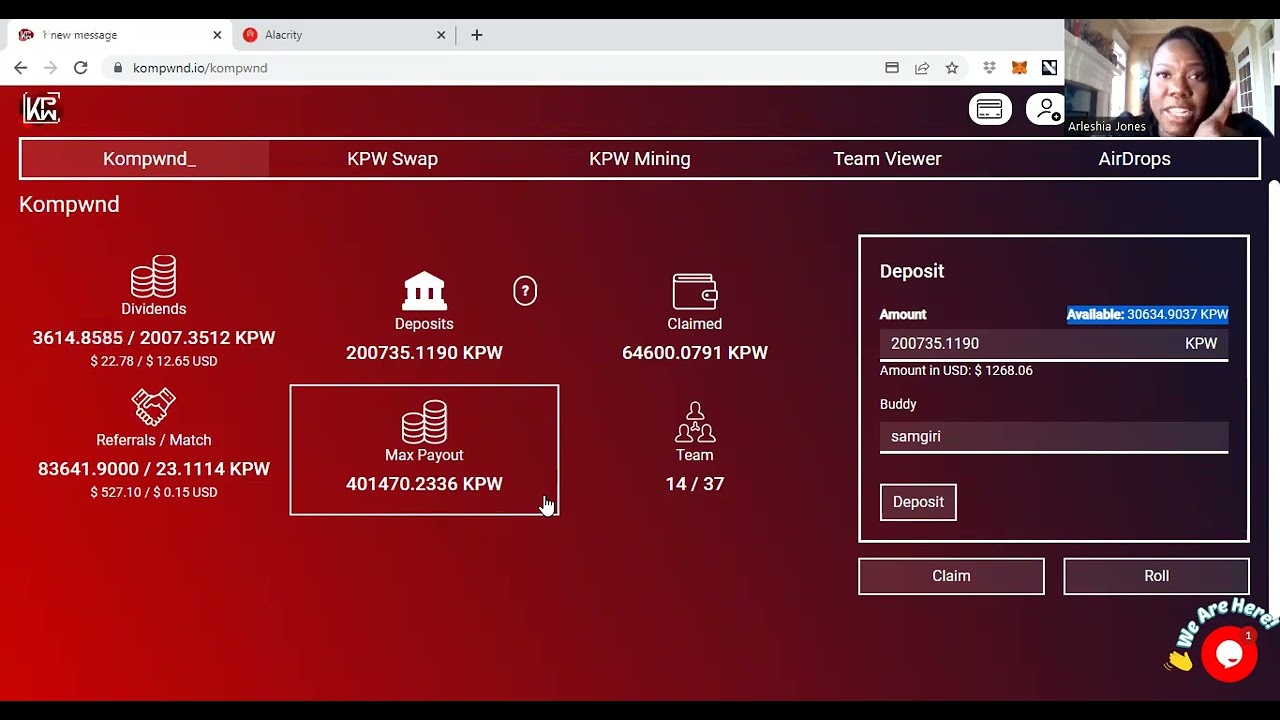Click the Amount in USD: $ 1268.06 text
The image size is (1280, 720).
pos(956,370)
